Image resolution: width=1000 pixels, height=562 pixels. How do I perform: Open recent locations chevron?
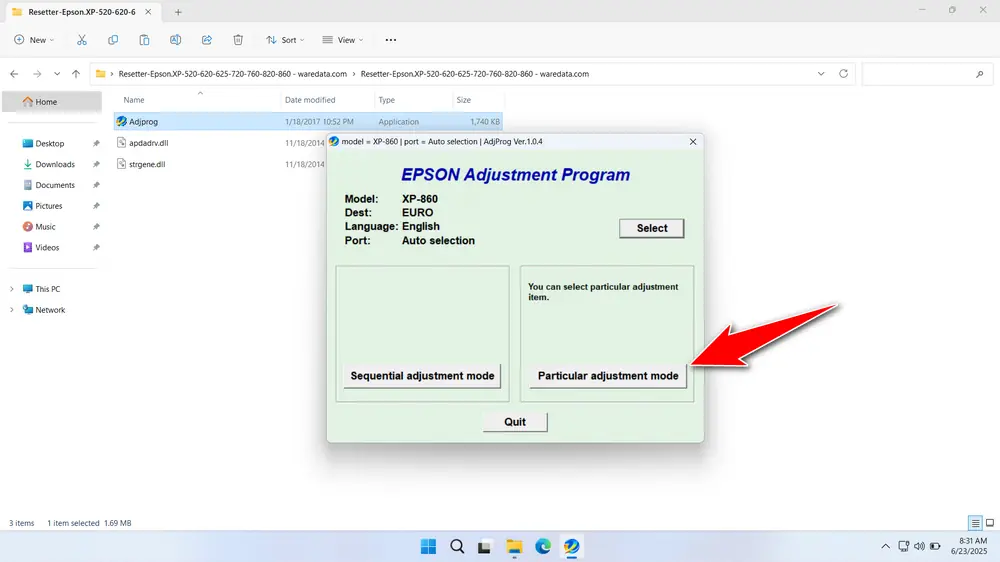(57, 74)
